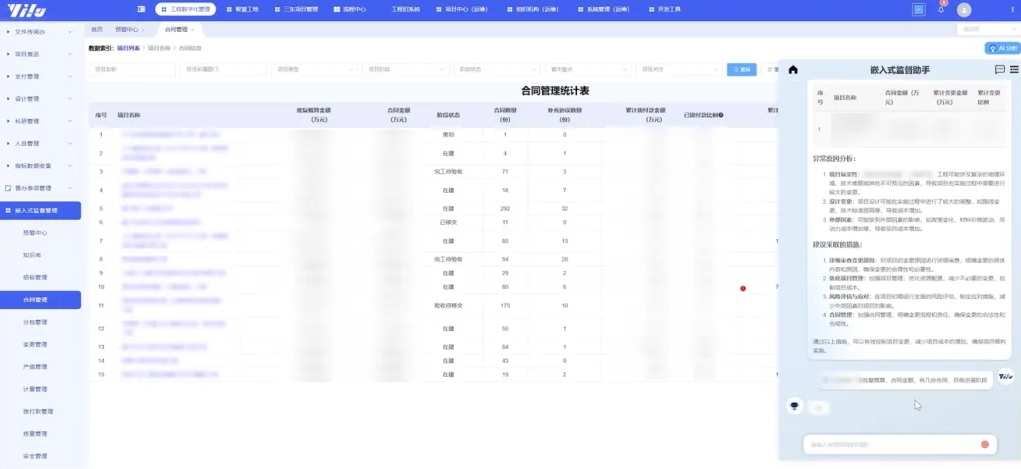The width and height of the screenshot is (1021, 469).
Task: Click the 项目名称 search input field
Action: click(x=132, y=70)
